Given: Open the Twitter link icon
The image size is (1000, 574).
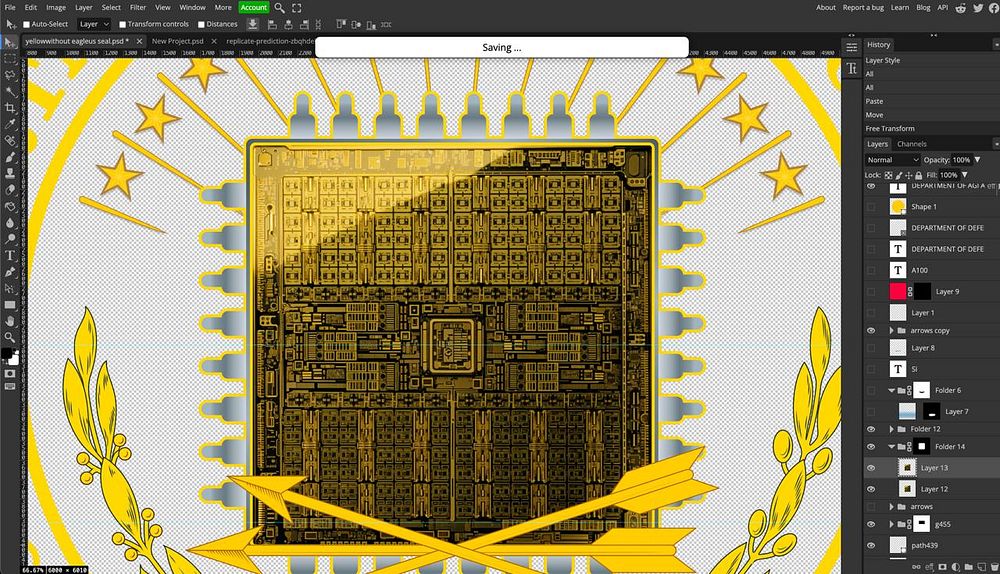Looking at the screenshot, I should coord(978,8).
